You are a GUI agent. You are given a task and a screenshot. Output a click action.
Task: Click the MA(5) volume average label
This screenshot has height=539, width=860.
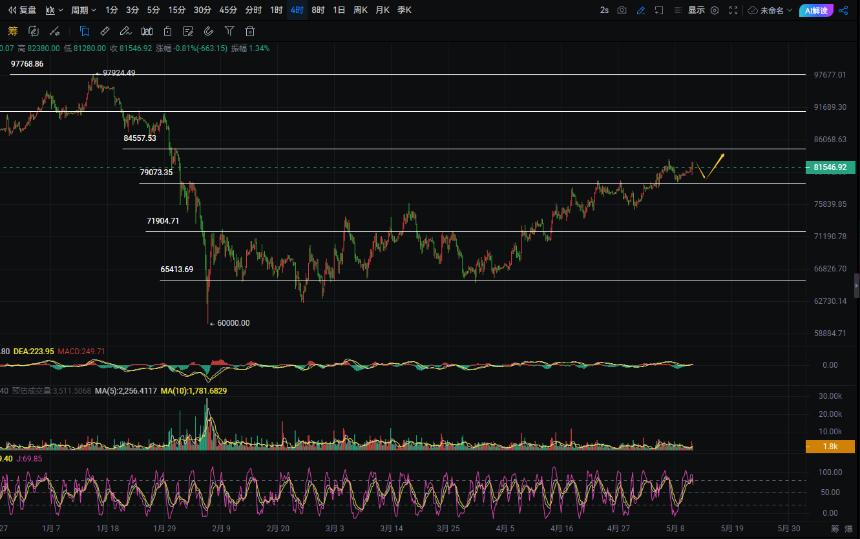coord(126,391)
